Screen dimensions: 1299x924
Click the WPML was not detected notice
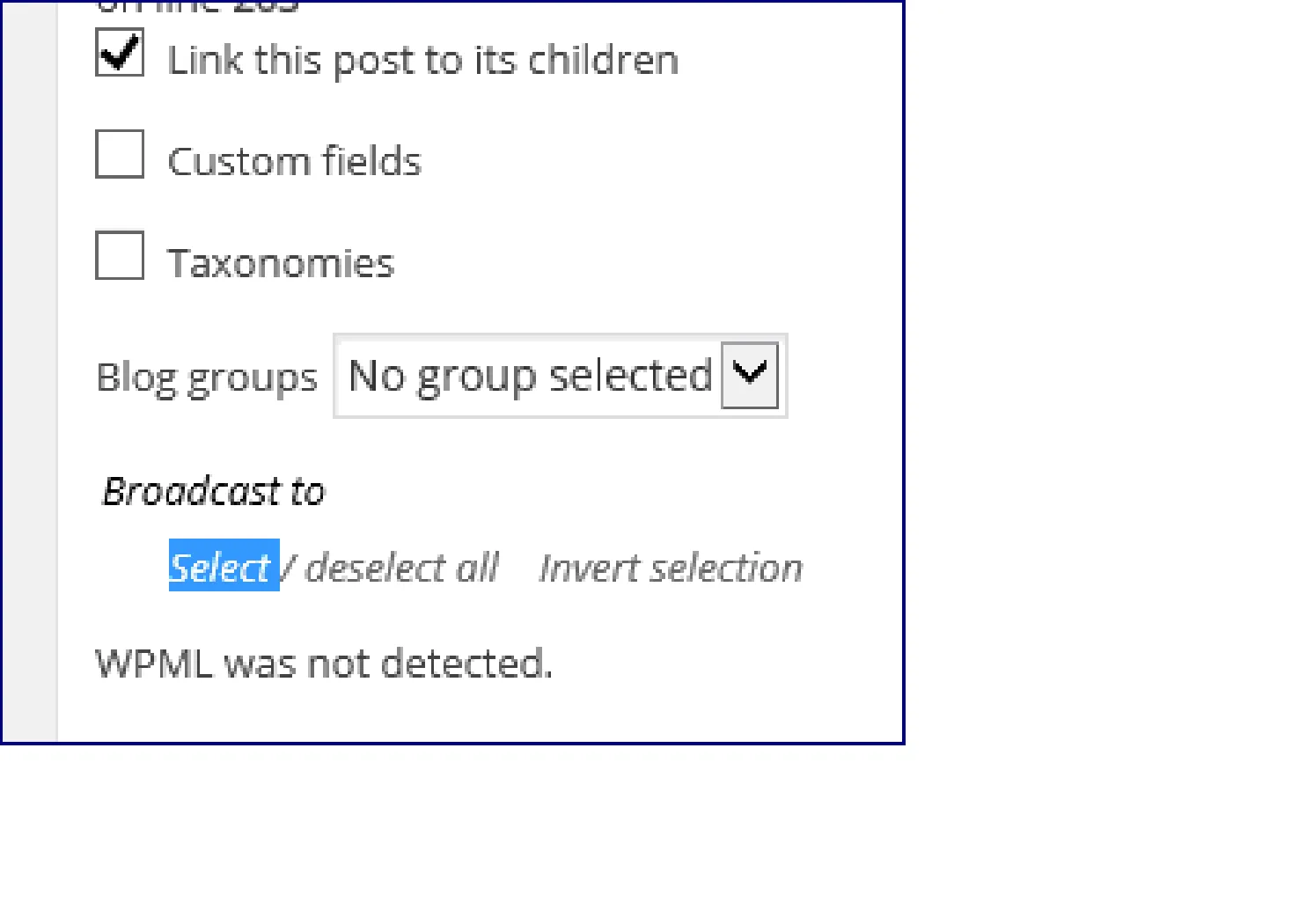point(324,663)
